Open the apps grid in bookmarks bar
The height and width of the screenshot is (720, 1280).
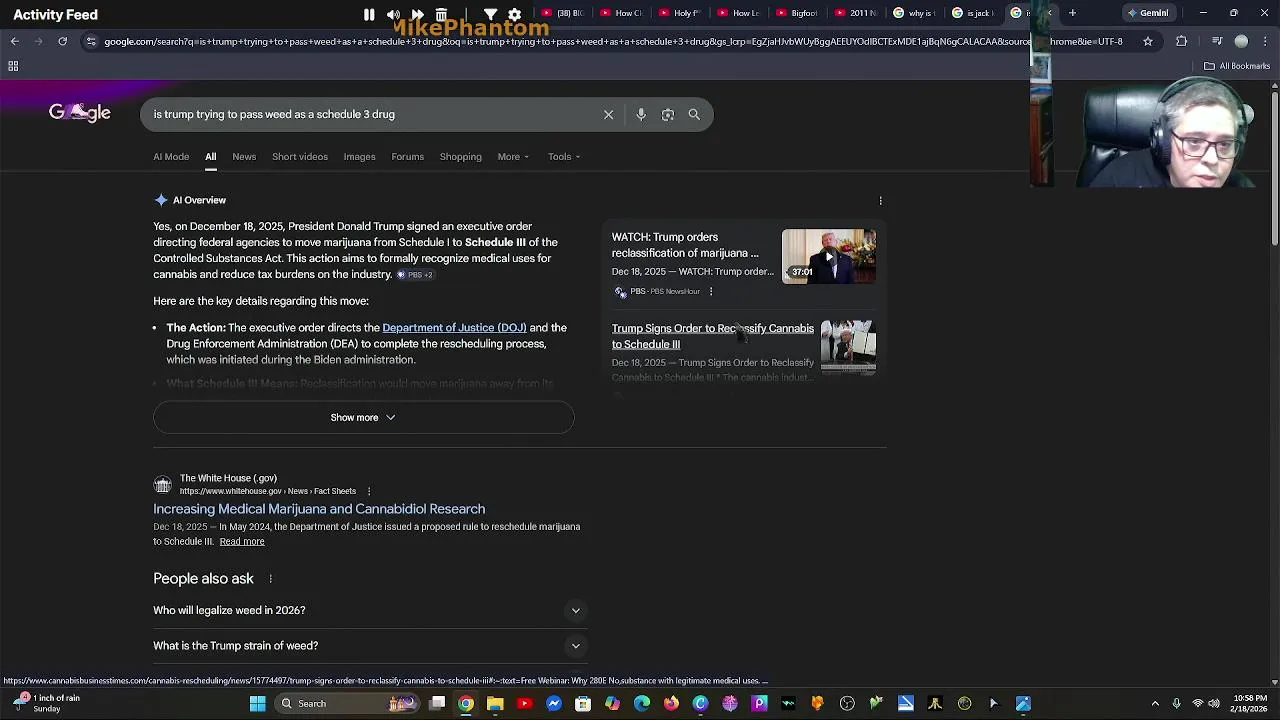[13, 66]
